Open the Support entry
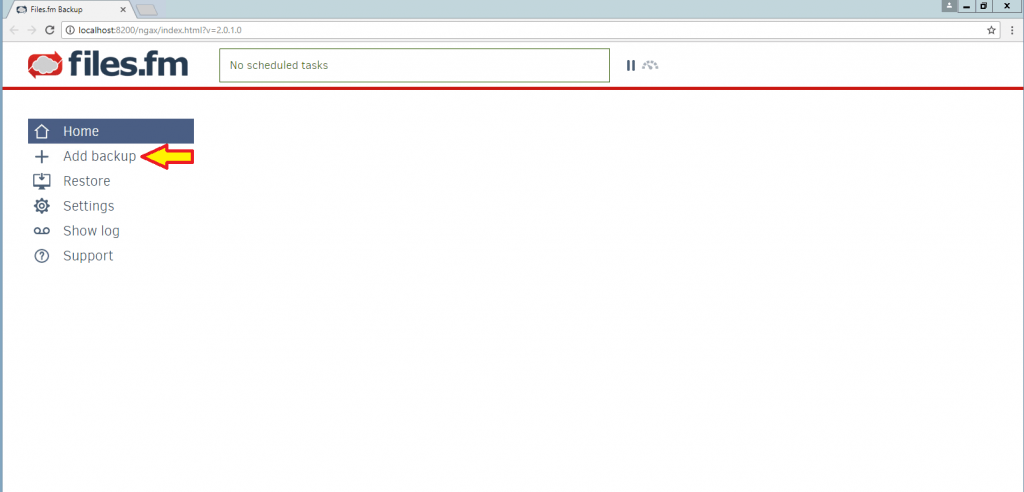Image resolution: width=1024 pixels, height=492 pixels. click(88, 256)
